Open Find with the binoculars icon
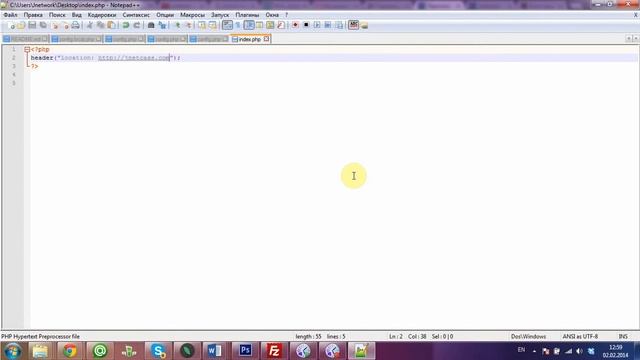 151,25
